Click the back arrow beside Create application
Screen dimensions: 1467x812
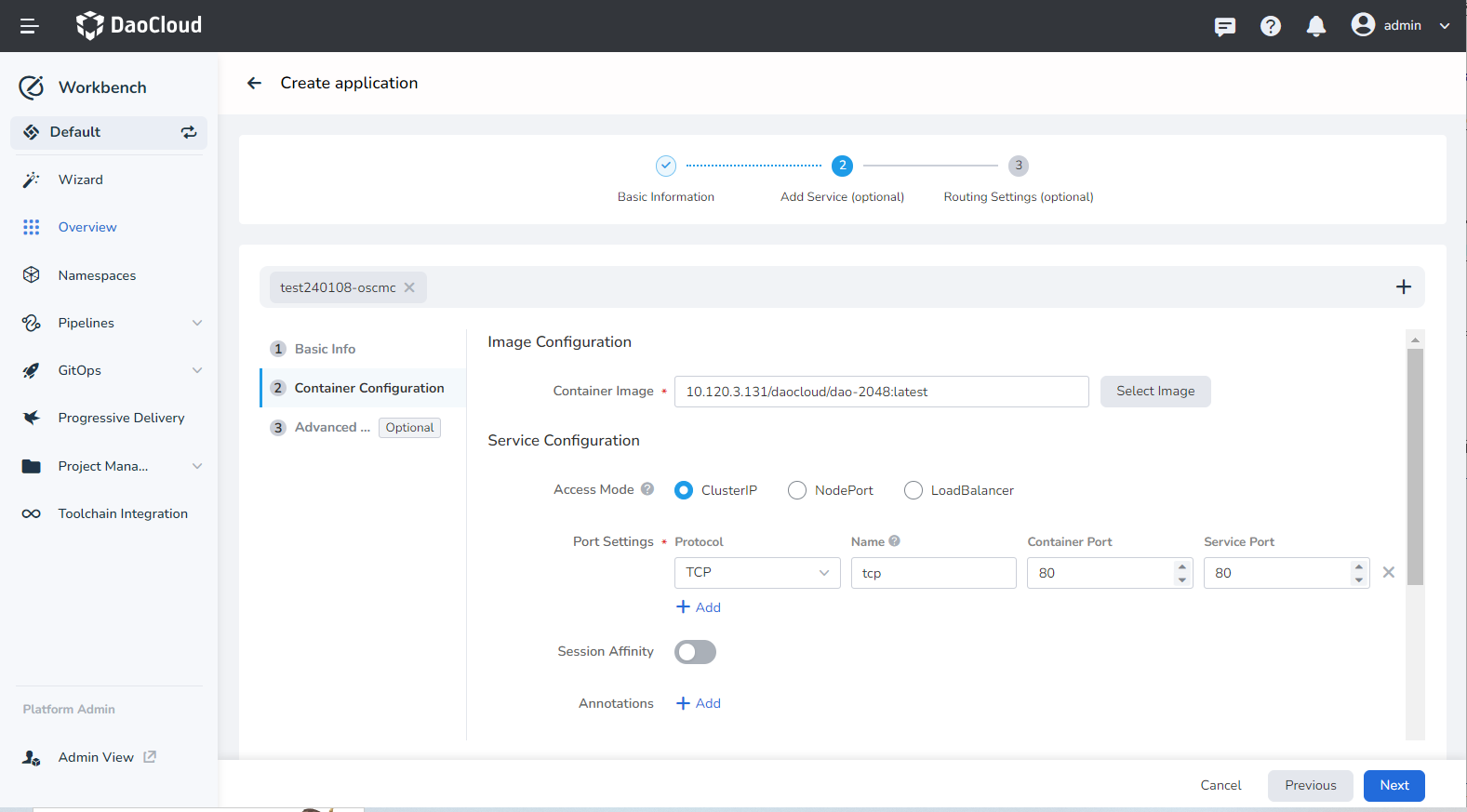(x=254, y=84)
